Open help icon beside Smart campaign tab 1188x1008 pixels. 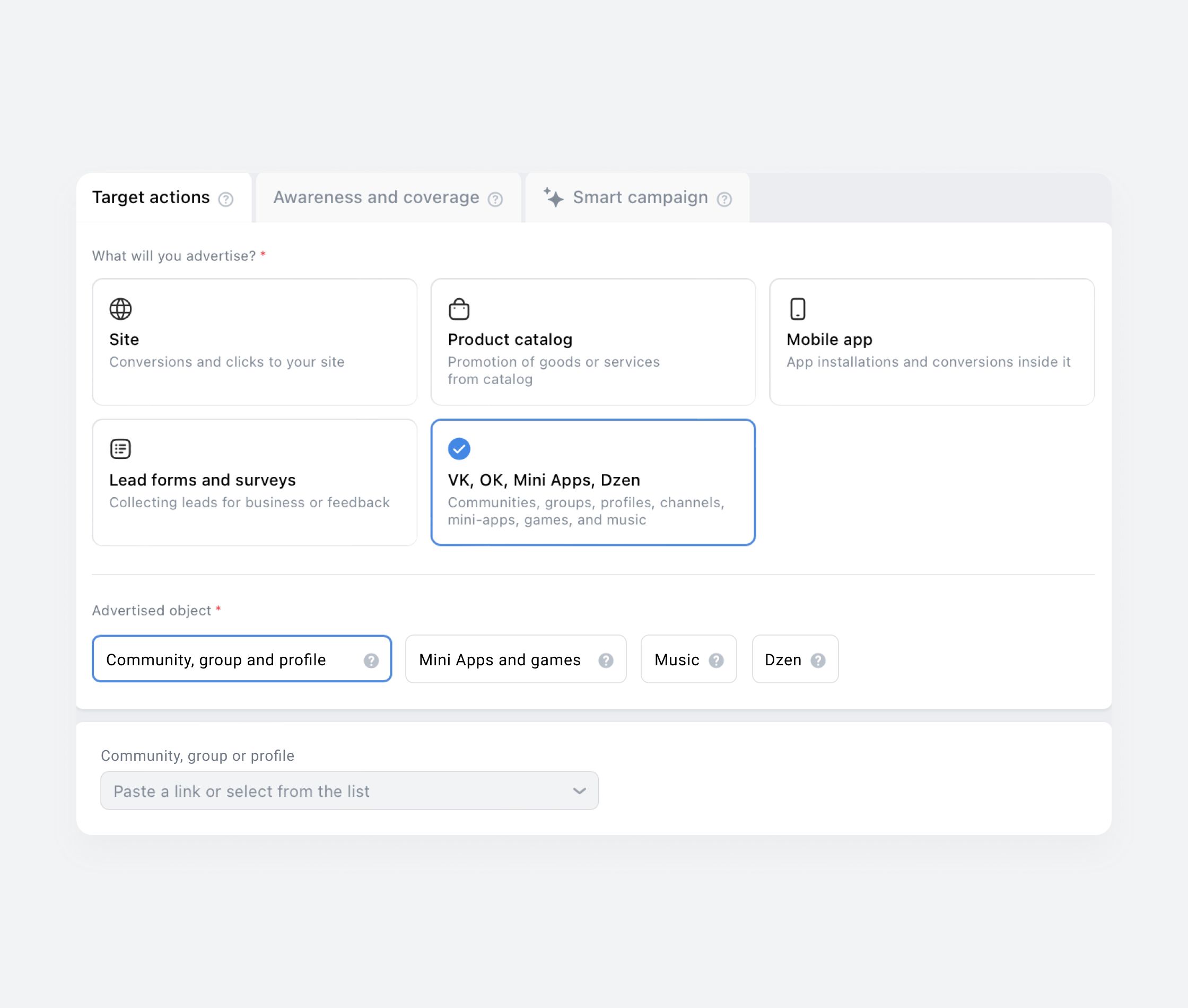point(724,199)
